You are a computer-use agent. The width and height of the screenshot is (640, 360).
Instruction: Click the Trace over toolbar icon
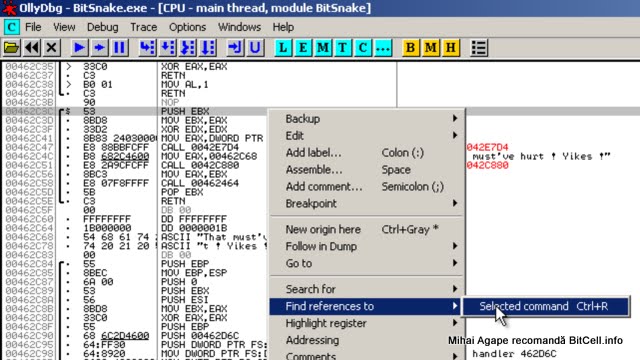click(x=208, y=48)
